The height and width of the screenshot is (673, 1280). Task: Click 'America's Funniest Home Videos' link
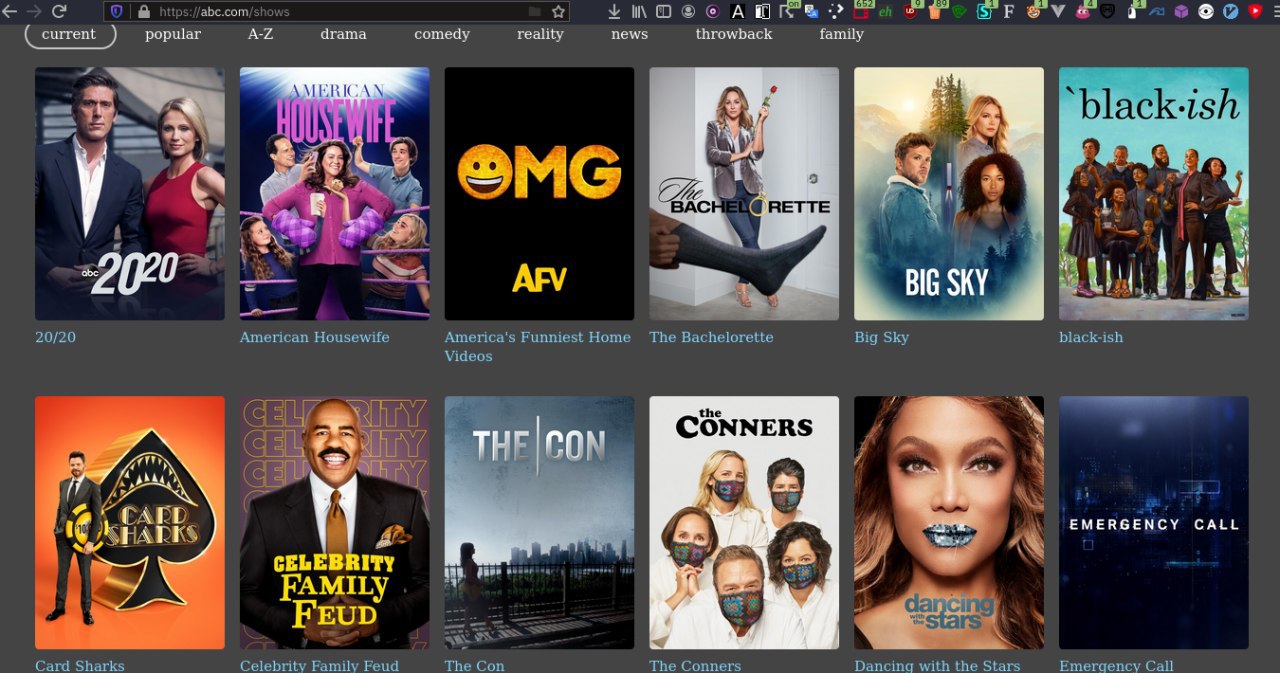(x=538, y=347)
